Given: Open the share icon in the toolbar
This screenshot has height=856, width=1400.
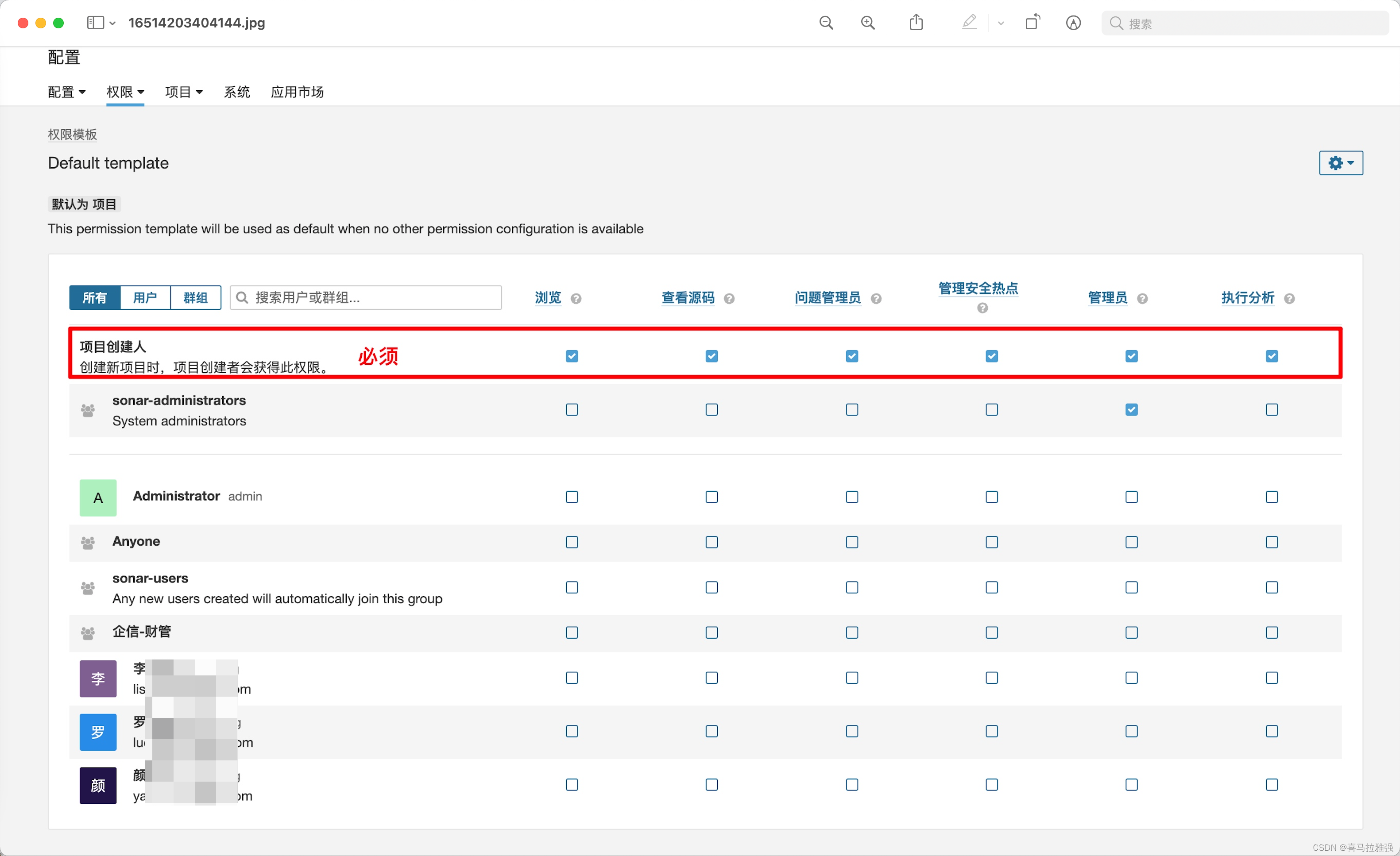Looking at the screenshot, I should [916, 23].
